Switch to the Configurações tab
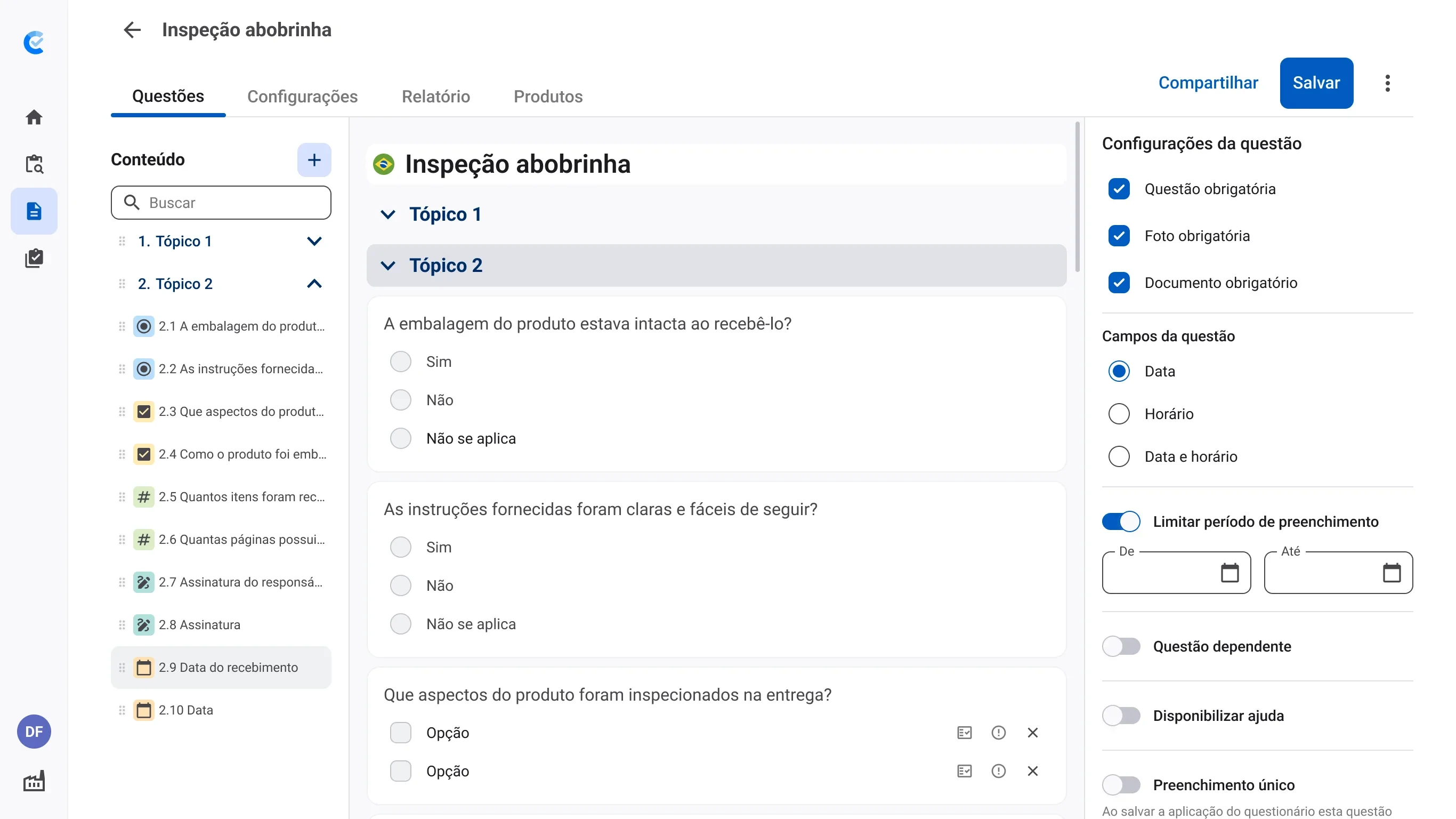Viewport: 1456px width, 819px height. (303, 96)
